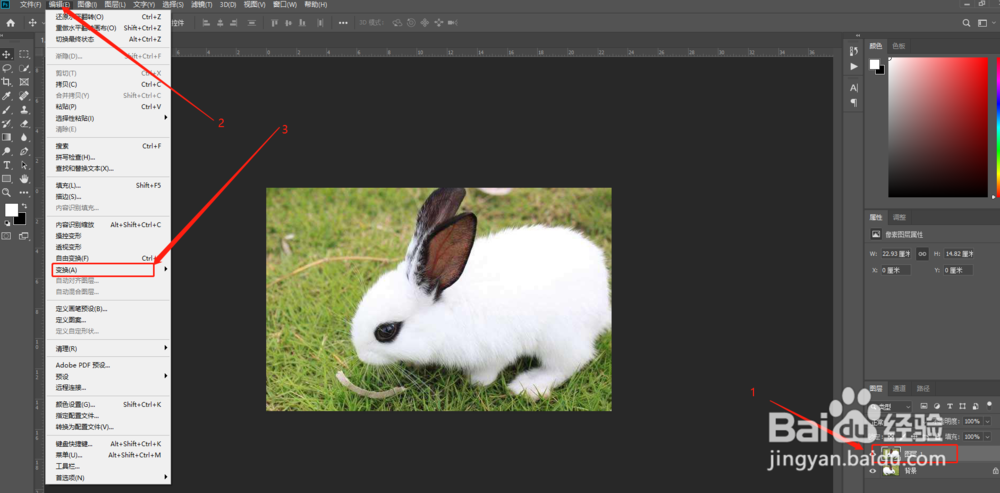1000x493 pixels.
Task: Expand the 首选项(N) submenu
Action: coord(166,477)
